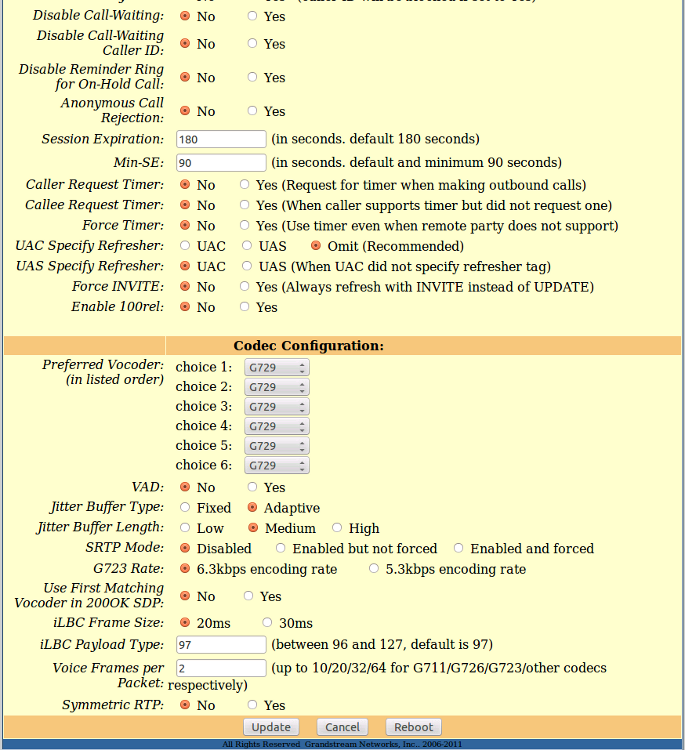This screenshot has height=750, width=685.
Task: Click the Voice Frames per Packet field
Action: [x=221, y=668]
